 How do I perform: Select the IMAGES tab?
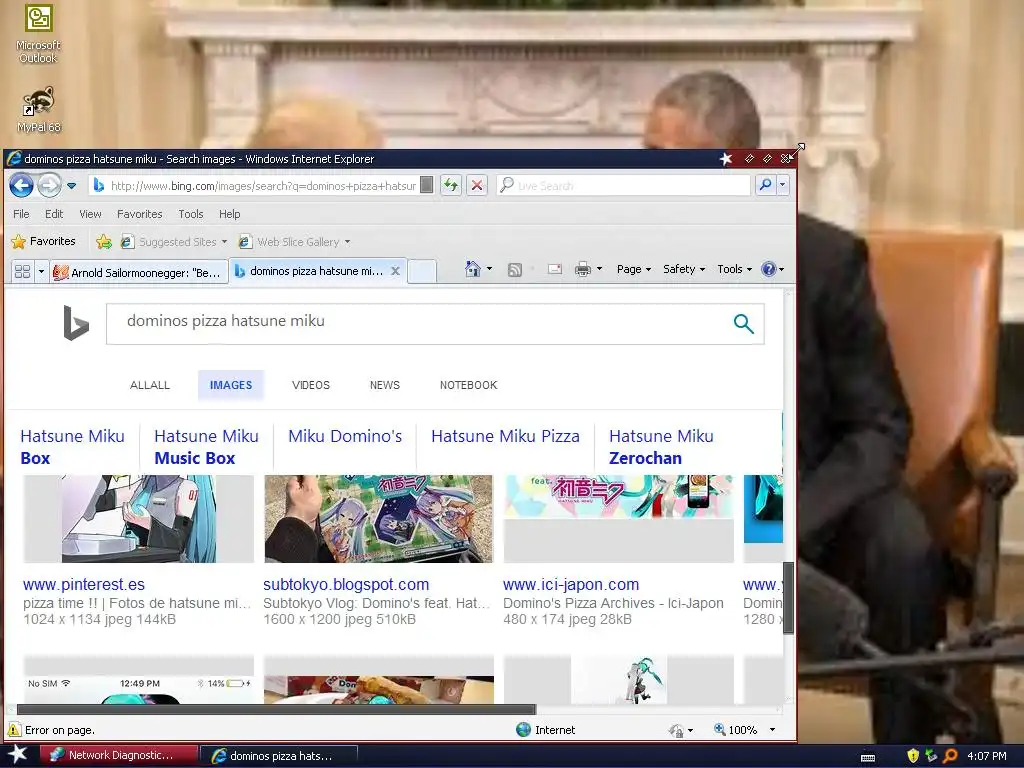click(231, 385)
